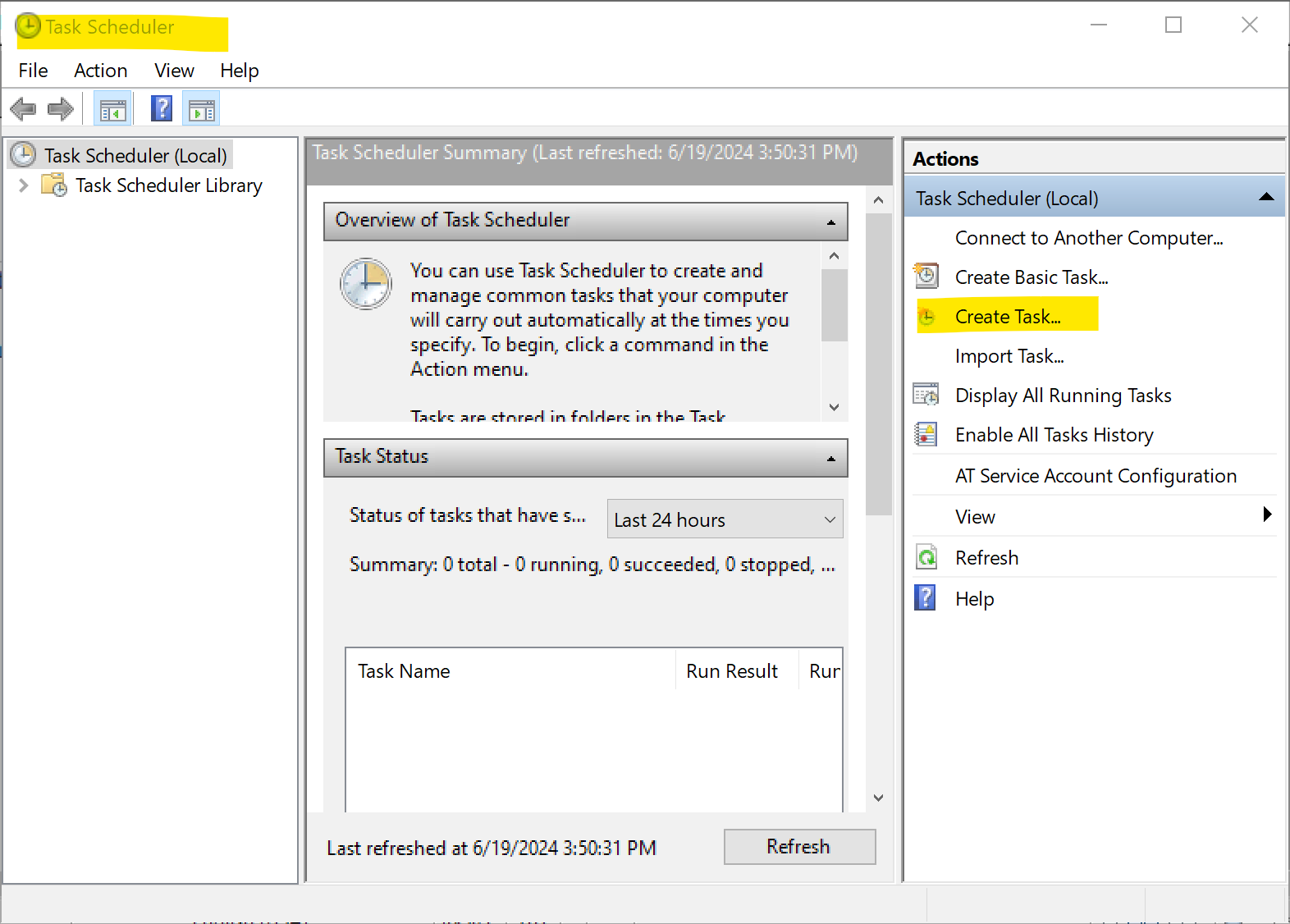Image resolution: width=1290 pixels, height=924 pixels.
Task: Click Import Task... action
Action: (x=1009, y=356)
